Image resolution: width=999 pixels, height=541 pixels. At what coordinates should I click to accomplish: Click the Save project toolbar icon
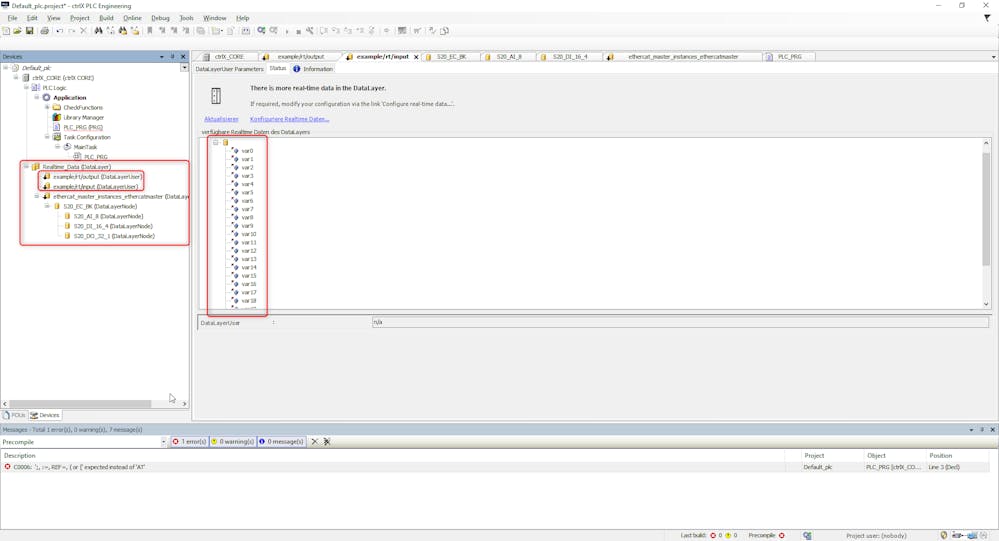point(30,31)
